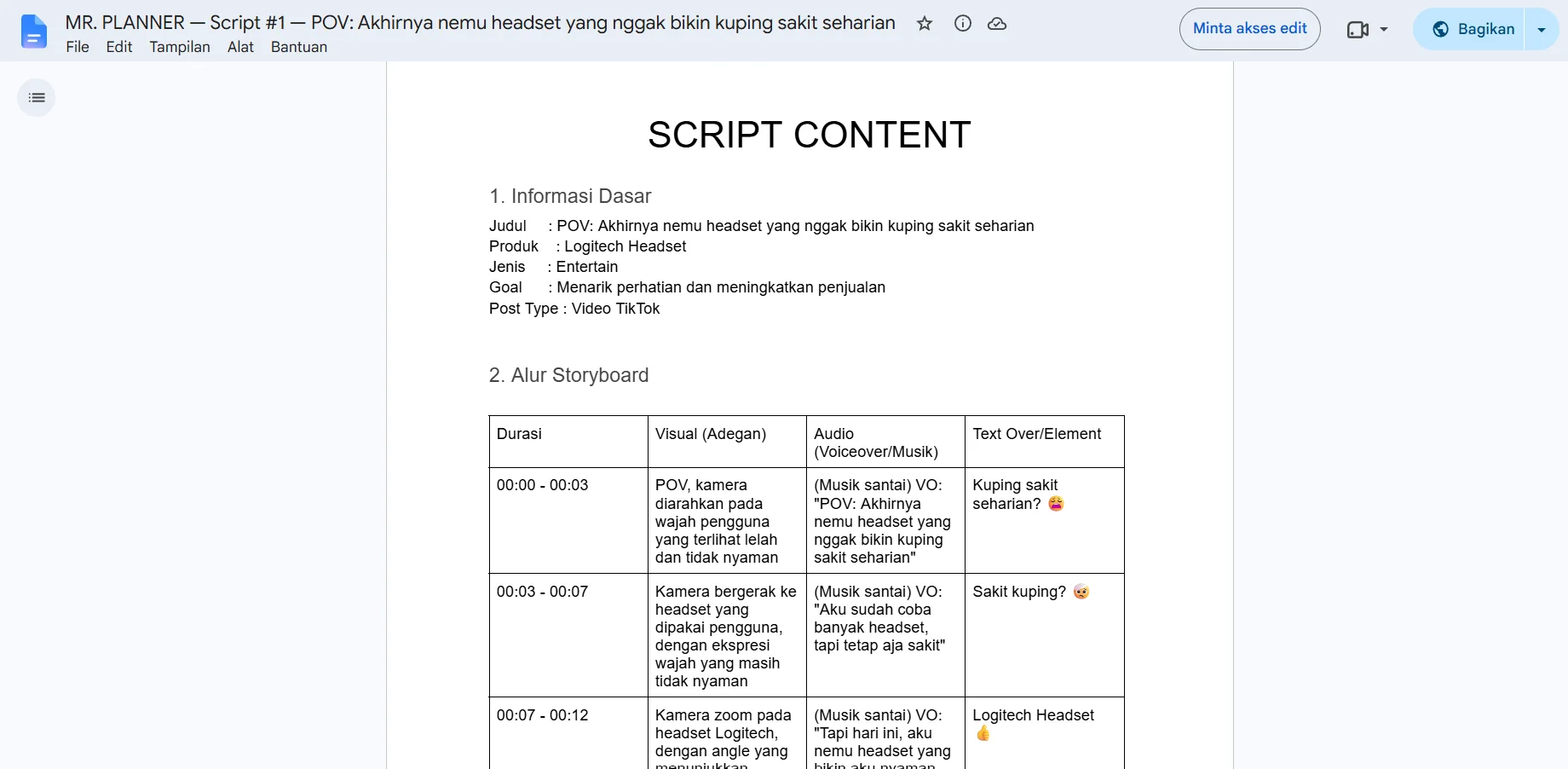
Task: Star this document
Action: tap(925, 24)
